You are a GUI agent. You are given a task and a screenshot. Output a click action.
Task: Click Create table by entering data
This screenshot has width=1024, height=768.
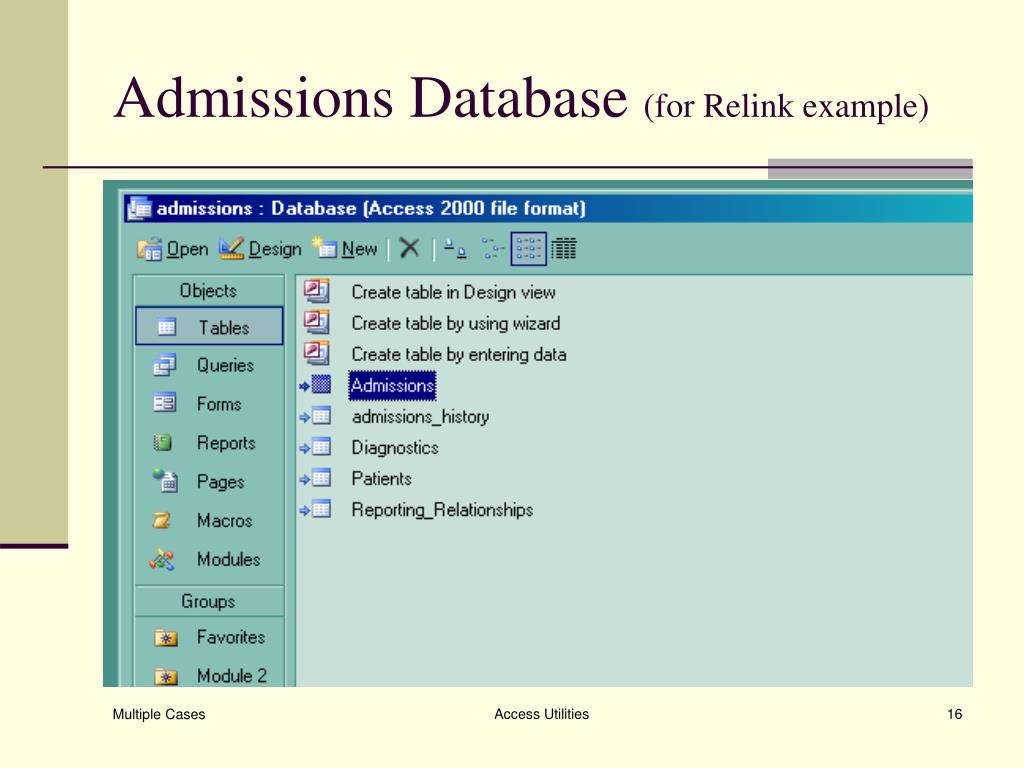click(x=458, y=355)
